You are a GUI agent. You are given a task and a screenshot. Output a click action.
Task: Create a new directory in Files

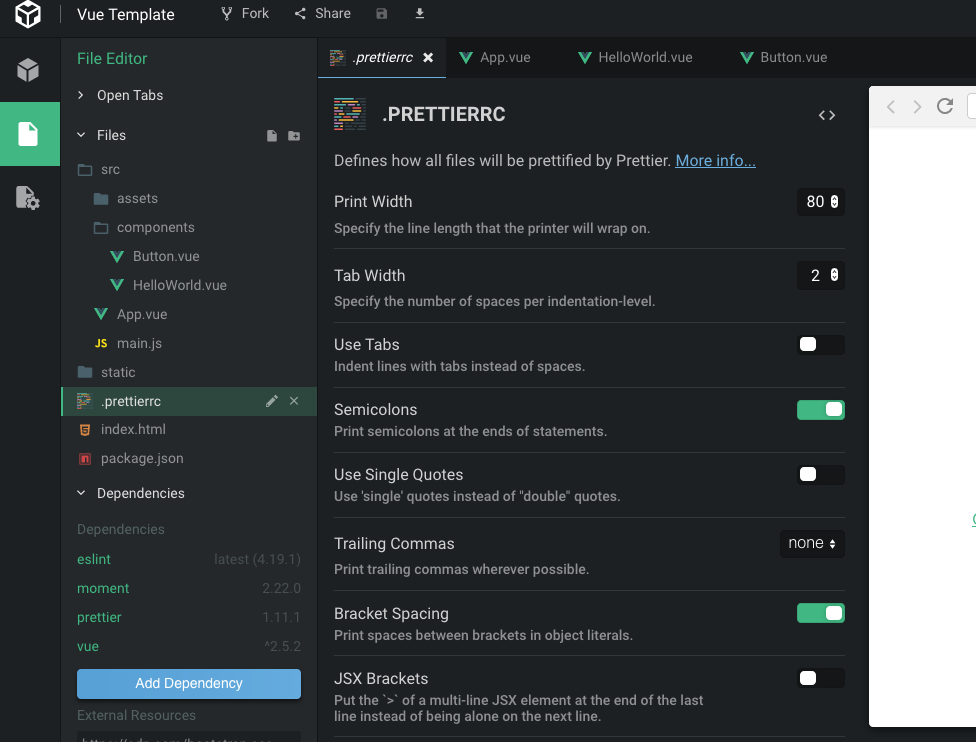294,136
